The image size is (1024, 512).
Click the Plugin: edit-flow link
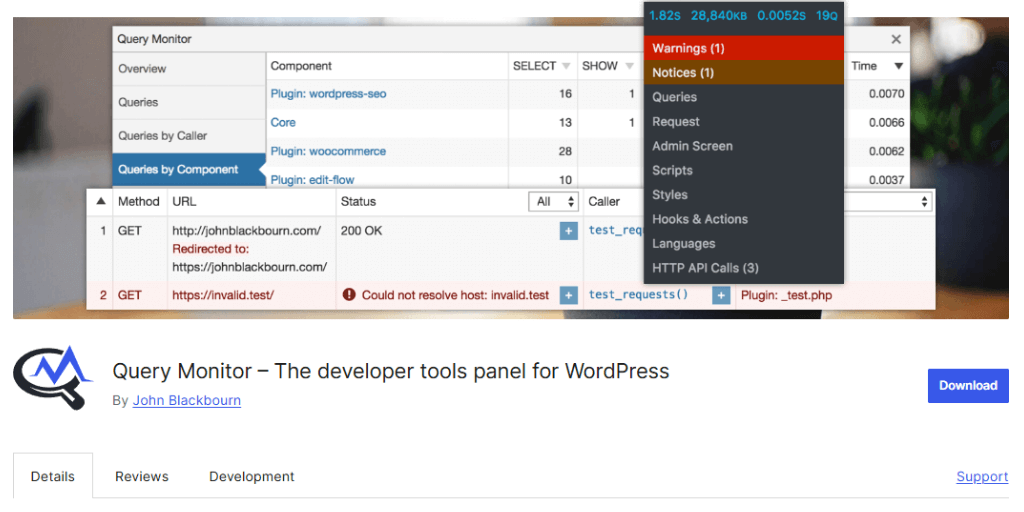(313, 180)
